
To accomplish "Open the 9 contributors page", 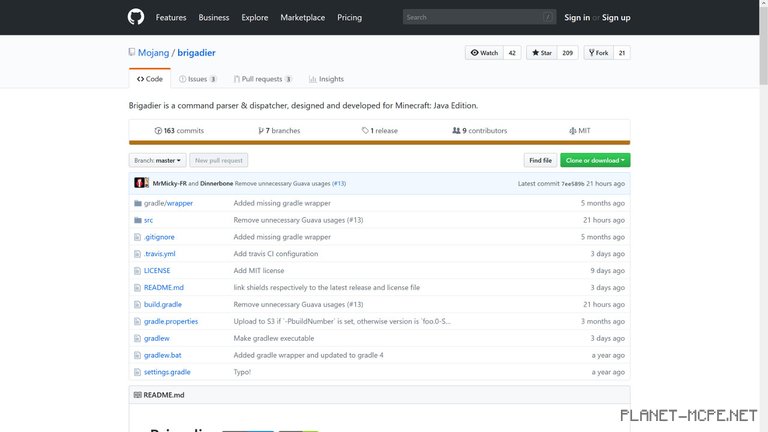I will pos(479,131).
